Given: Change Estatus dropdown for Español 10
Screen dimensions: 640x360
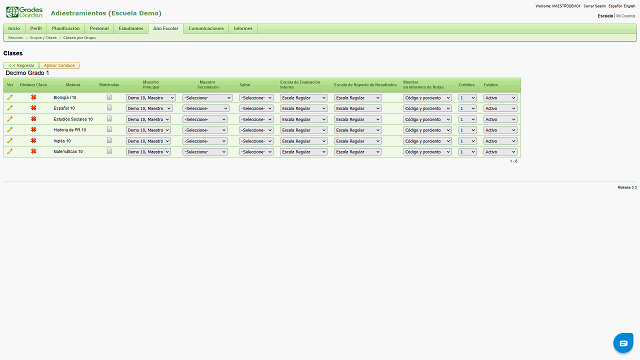Looking at the screenshot, I should [500, 109].
